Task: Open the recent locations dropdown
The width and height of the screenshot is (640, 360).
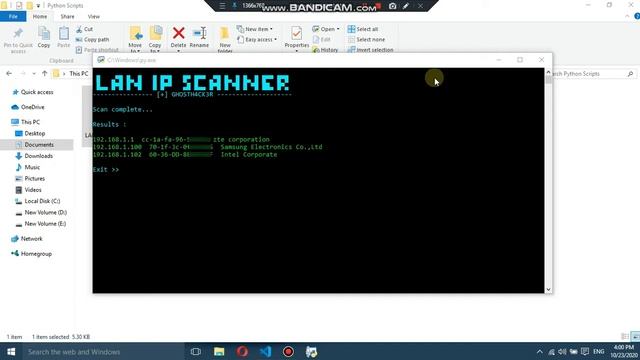Action: coord(33,73)
